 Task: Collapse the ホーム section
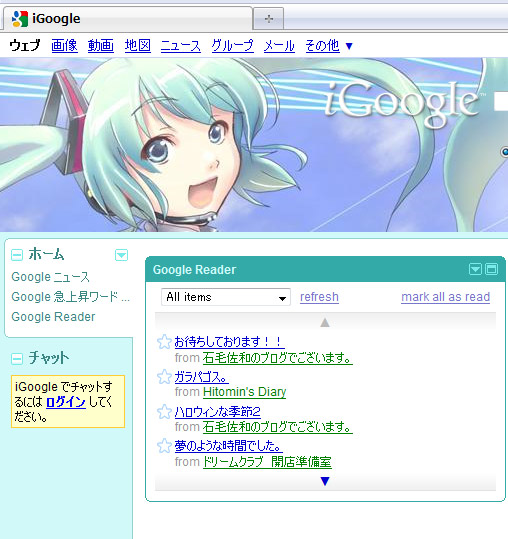[17, 255]
